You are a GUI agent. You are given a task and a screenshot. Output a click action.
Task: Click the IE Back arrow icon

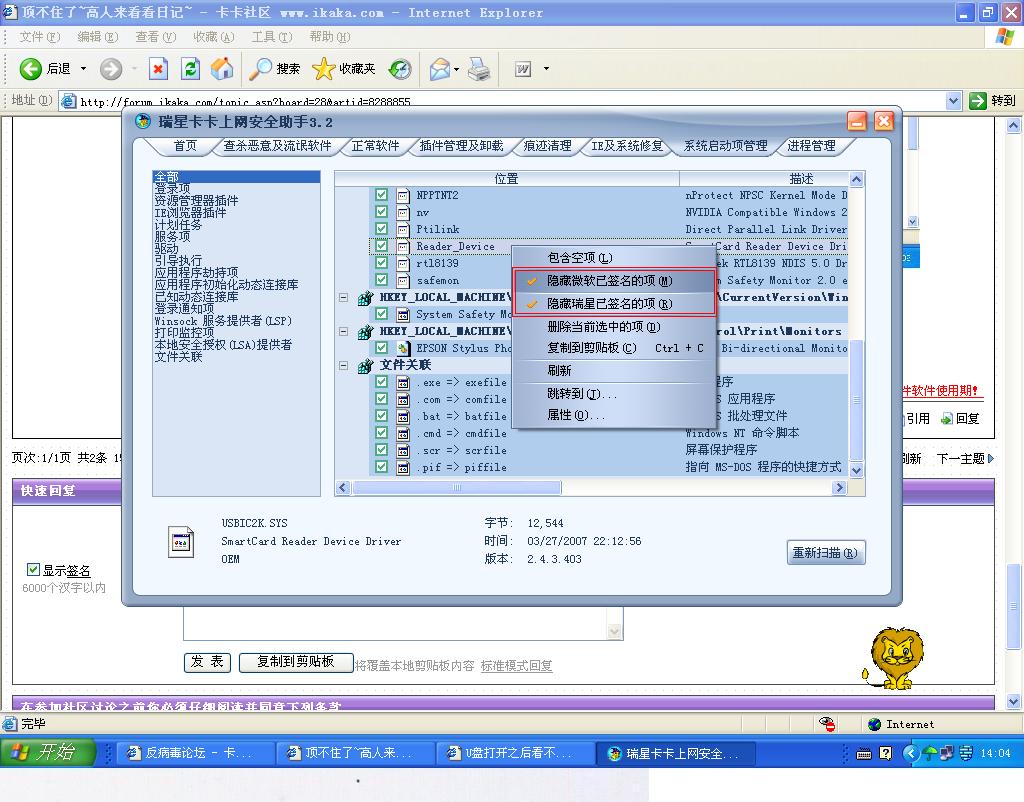(x=30, y=69)
